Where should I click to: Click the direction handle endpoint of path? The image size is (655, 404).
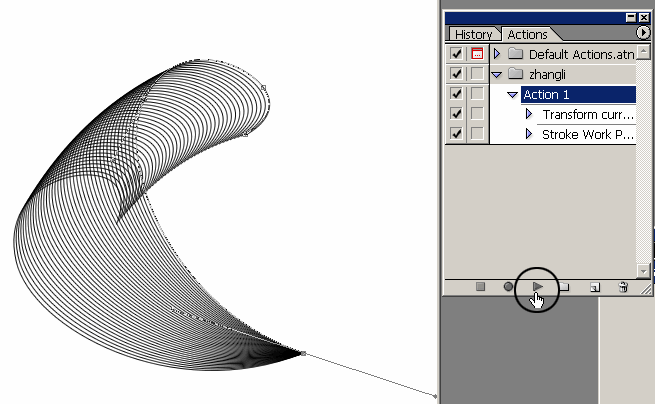tap(435, 396)
